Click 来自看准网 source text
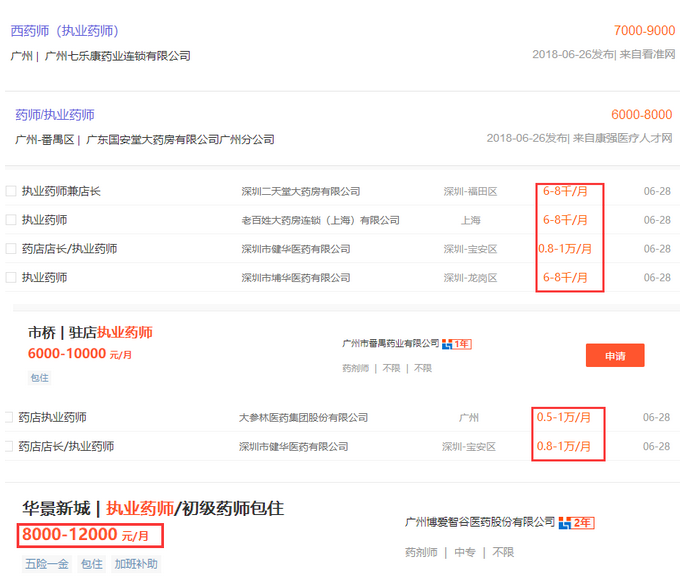Screen dimensions: 680x584 (x=647, y=54)
